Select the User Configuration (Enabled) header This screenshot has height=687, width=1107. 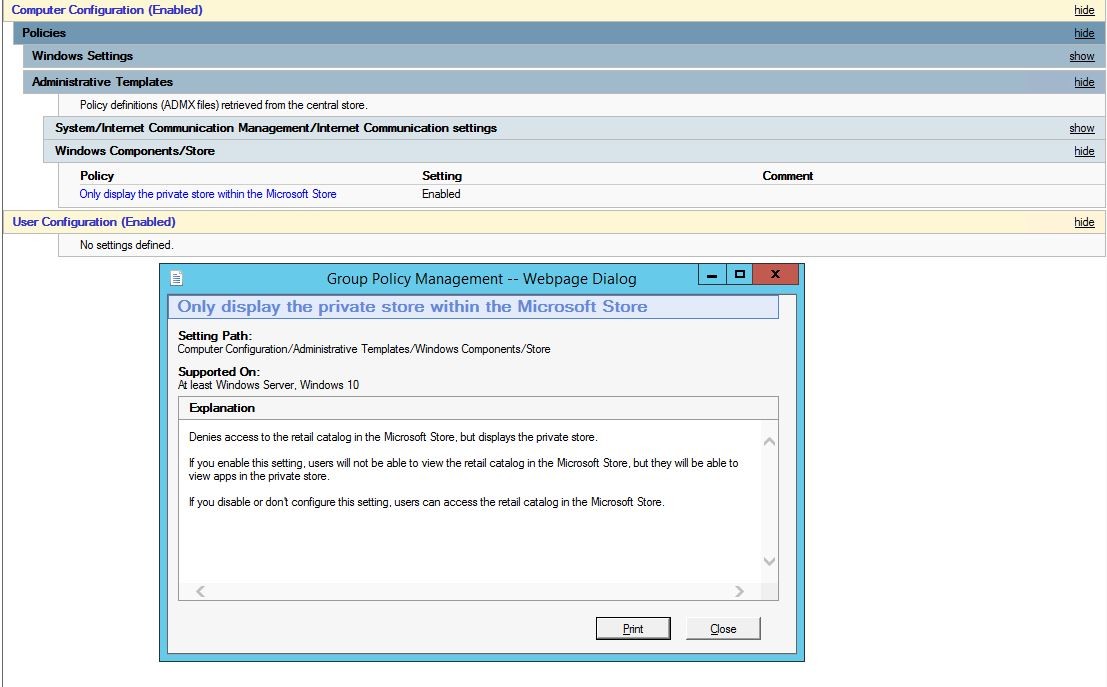coord(94,222)
